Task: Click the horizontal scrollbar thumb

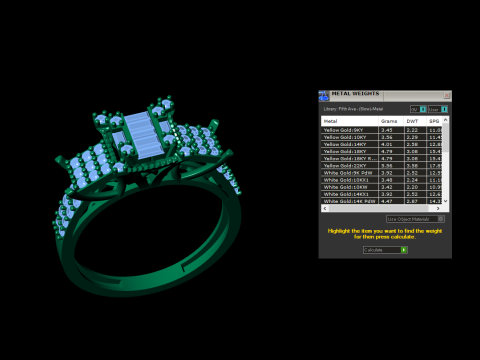Action: 378,208
